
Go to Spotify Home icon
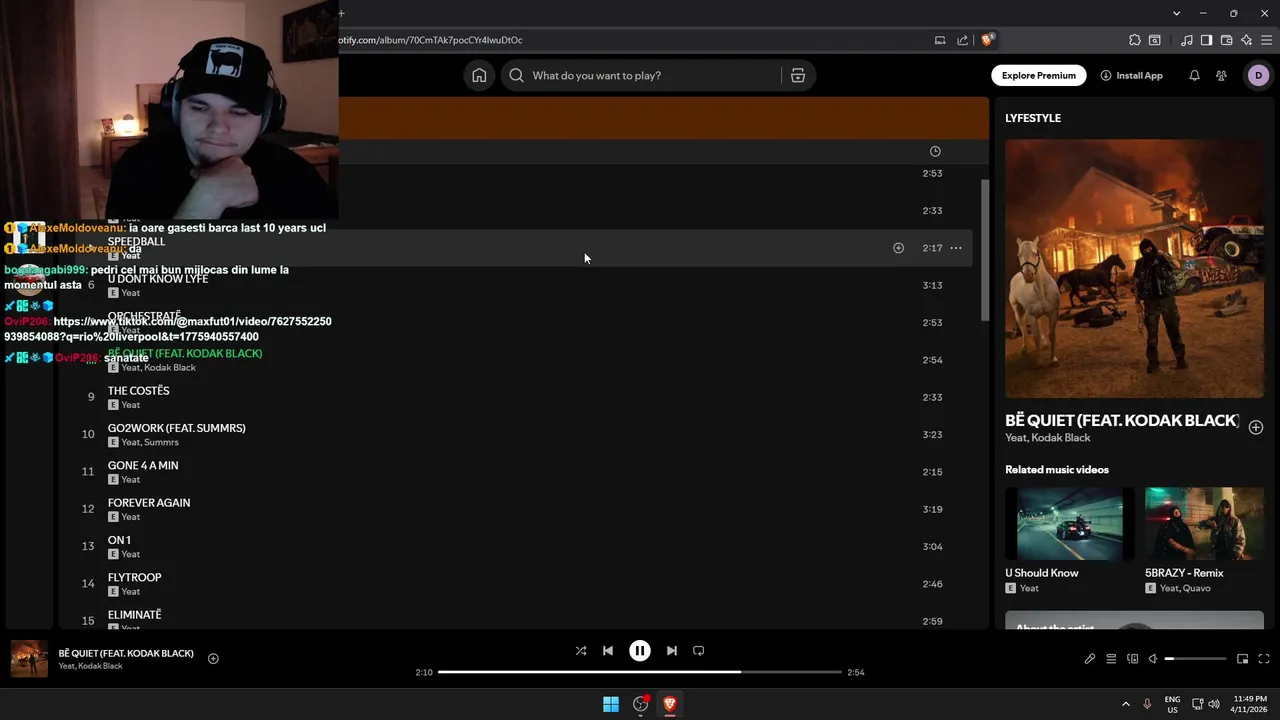coord(479,76)
